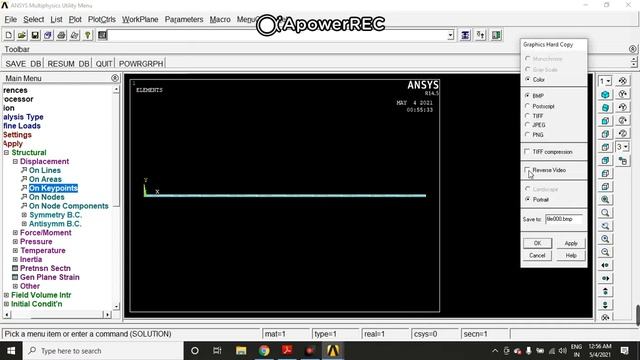Screen dimensions: 640x360
Task: Toggle the Dynamic Model Mode icon
Action: 623,161
